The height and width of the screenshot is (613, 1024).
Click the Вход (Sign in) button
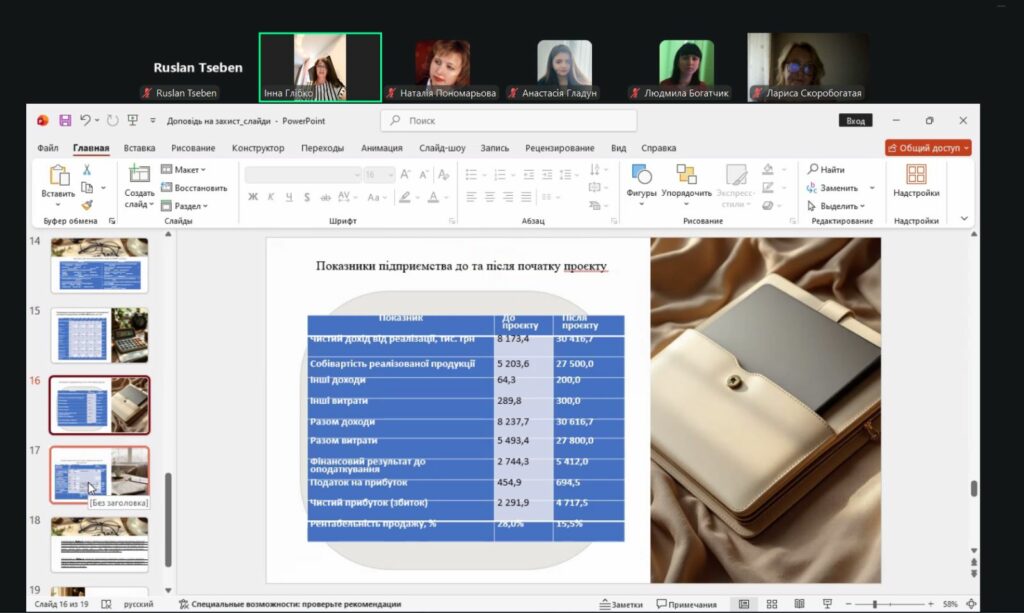(x=855, y=121)
